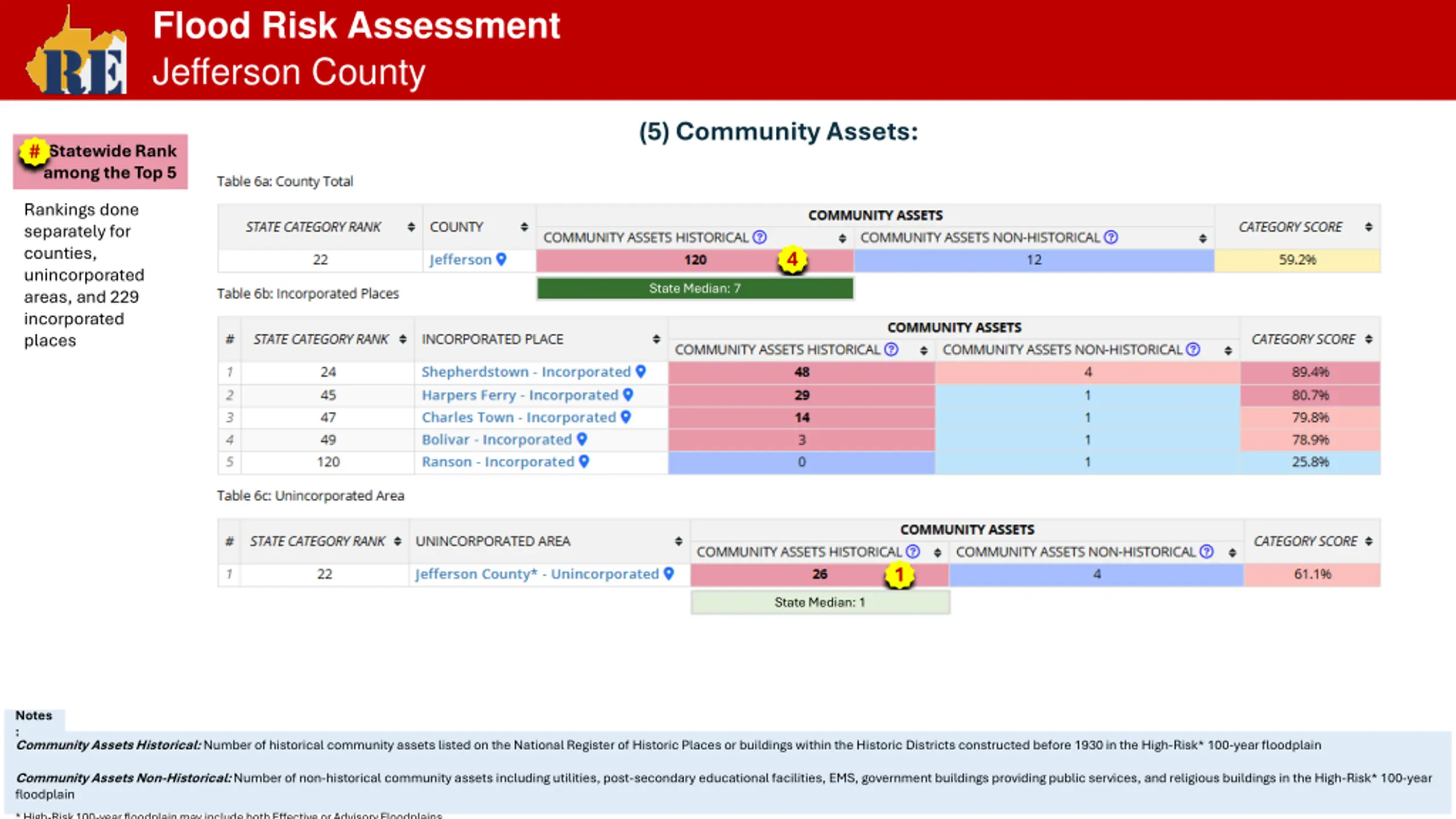Sort Table 6c by State Category Rank arrows
Image resolution: width=1456 pixels, height=819 pixels.
tap(398, 541)
